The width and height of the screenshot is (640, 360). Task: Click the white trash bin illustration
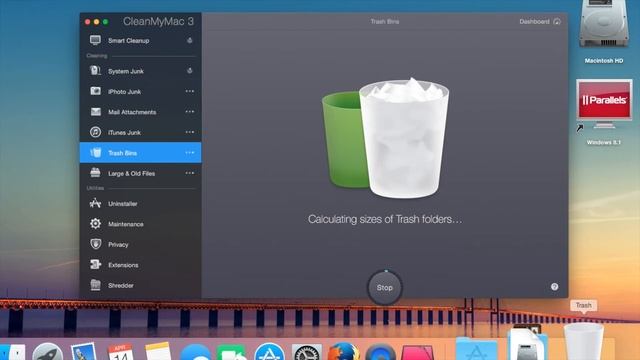(404, 138)
